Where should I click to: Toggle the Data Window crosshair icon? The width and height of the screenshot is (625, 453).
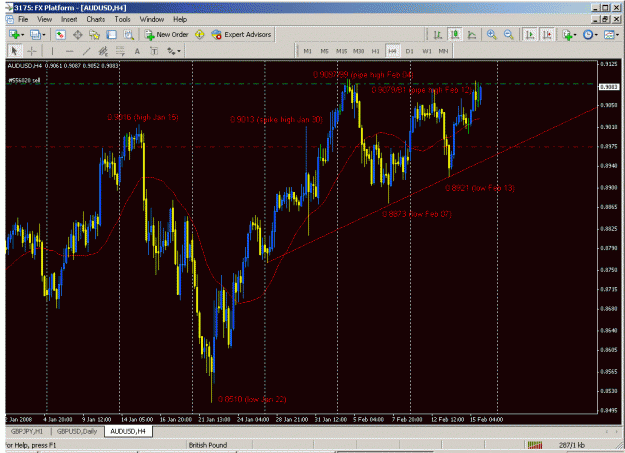coord(77,35)
